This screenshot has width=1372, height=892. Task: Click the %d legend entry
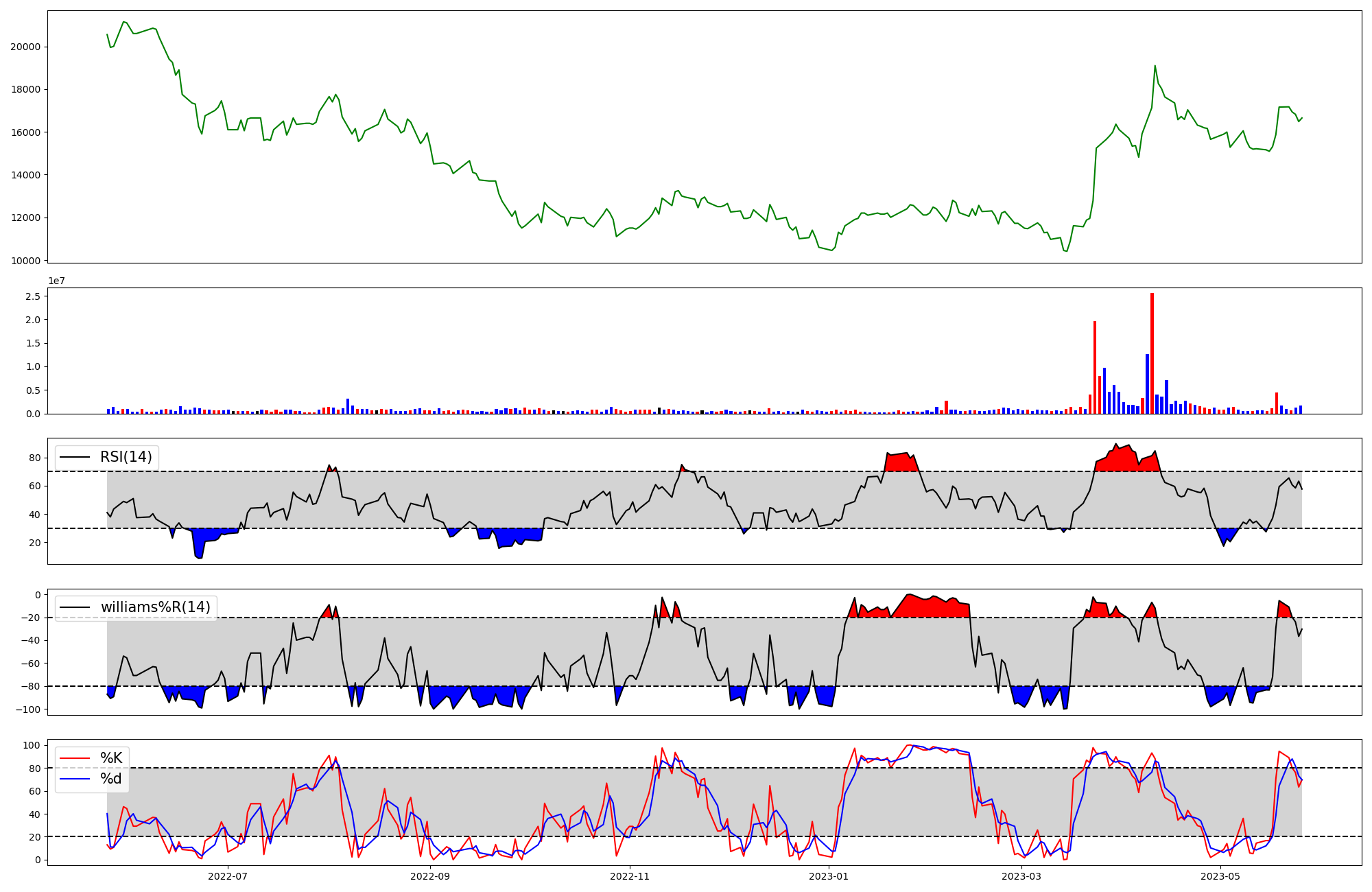pyautogui.click(x=111, y=779)
